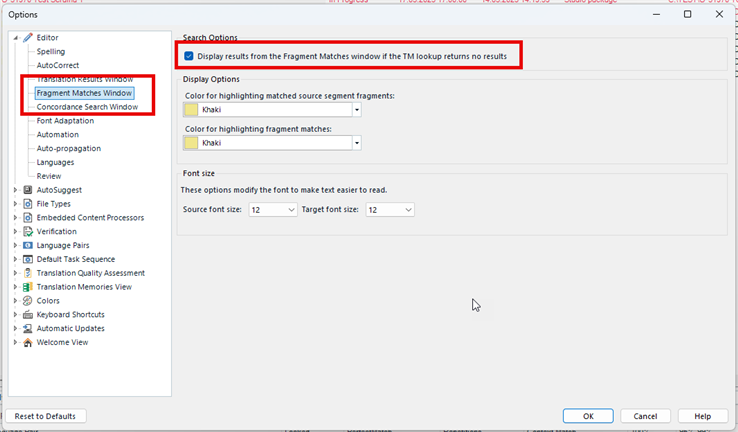Expand the Translation Quality Assessment node
738x432 pixels.
tap(16, 273)
